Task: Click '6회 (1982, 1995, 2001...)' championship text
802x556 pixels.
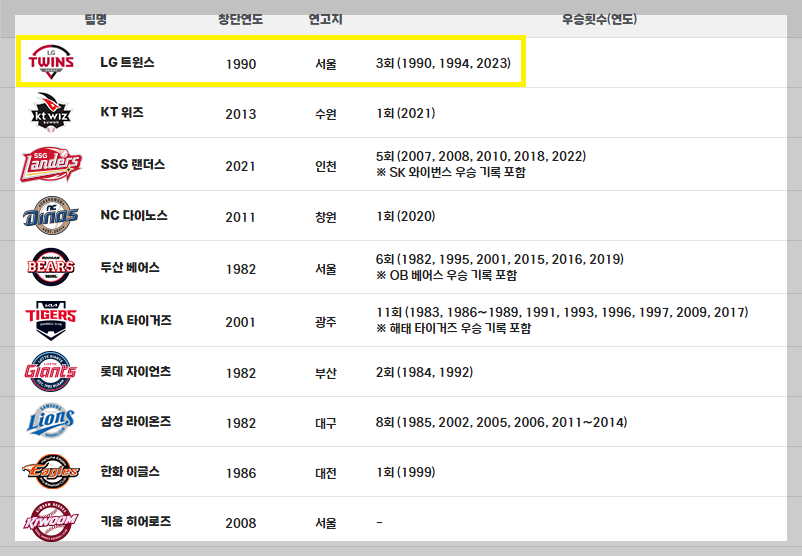Action: [500, 259]
